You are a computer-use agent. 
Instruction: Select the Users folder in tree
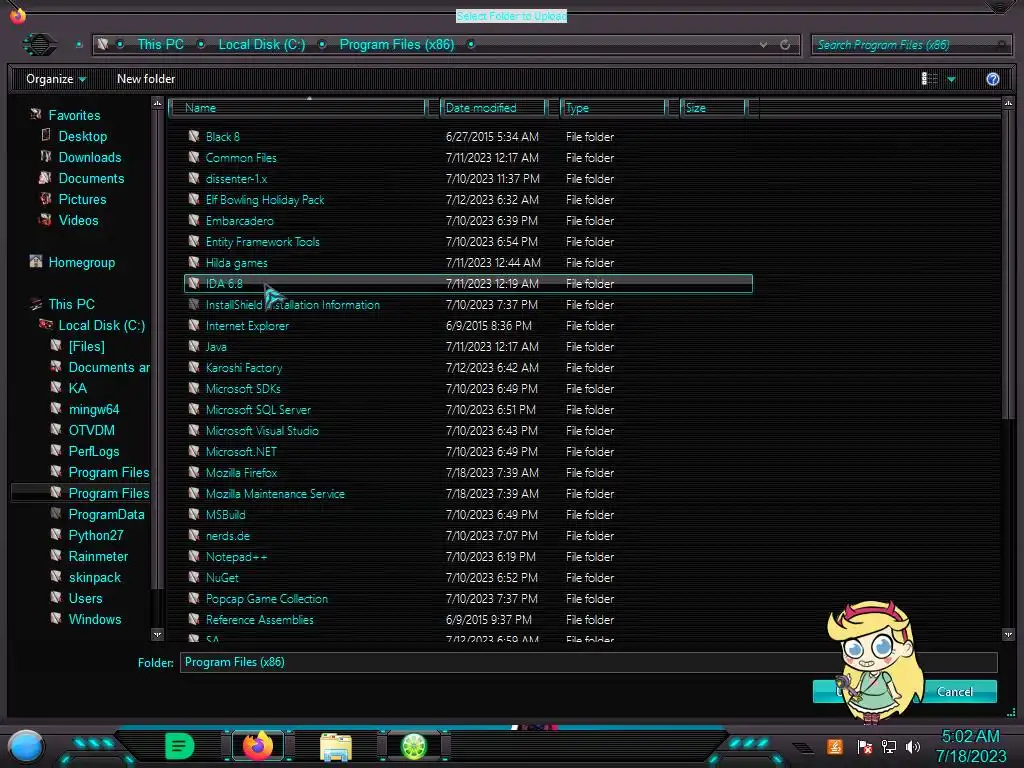coord(85,598)
